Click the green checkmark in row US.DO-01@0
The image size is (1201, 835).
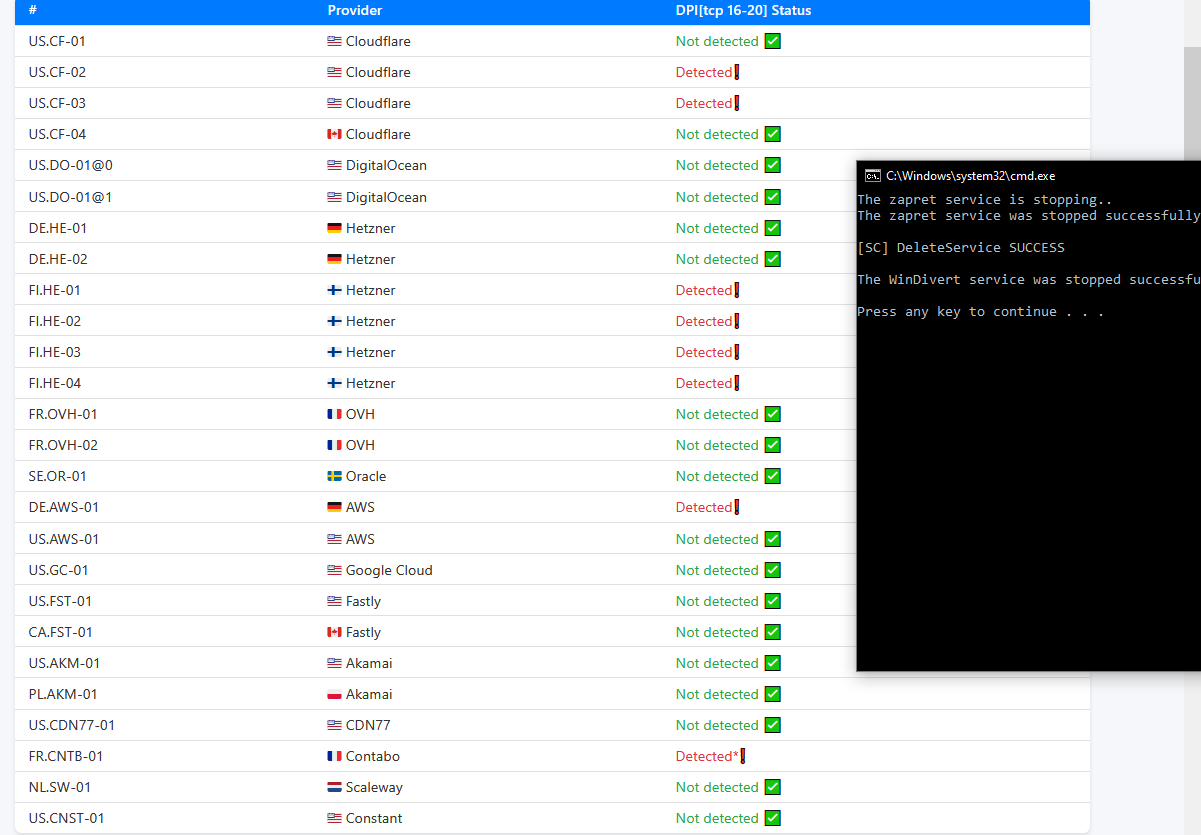772,165
